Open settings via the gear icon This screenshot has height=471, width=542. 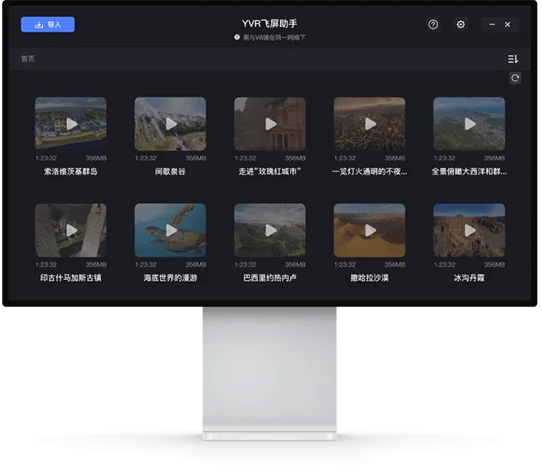(460, 25)
